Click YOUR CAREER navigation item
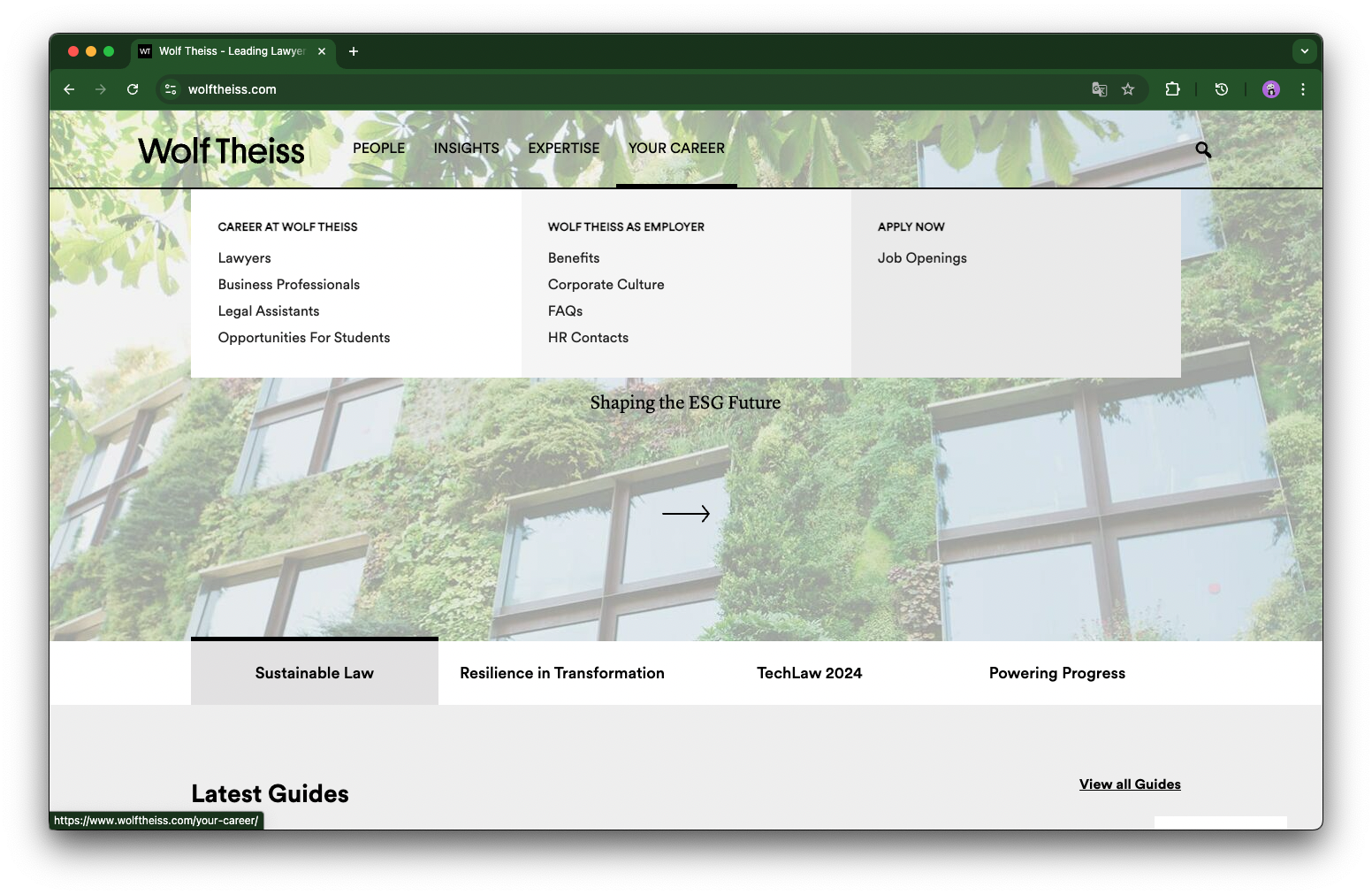This screenshot has width=1372, height=895. click(676, 149)
